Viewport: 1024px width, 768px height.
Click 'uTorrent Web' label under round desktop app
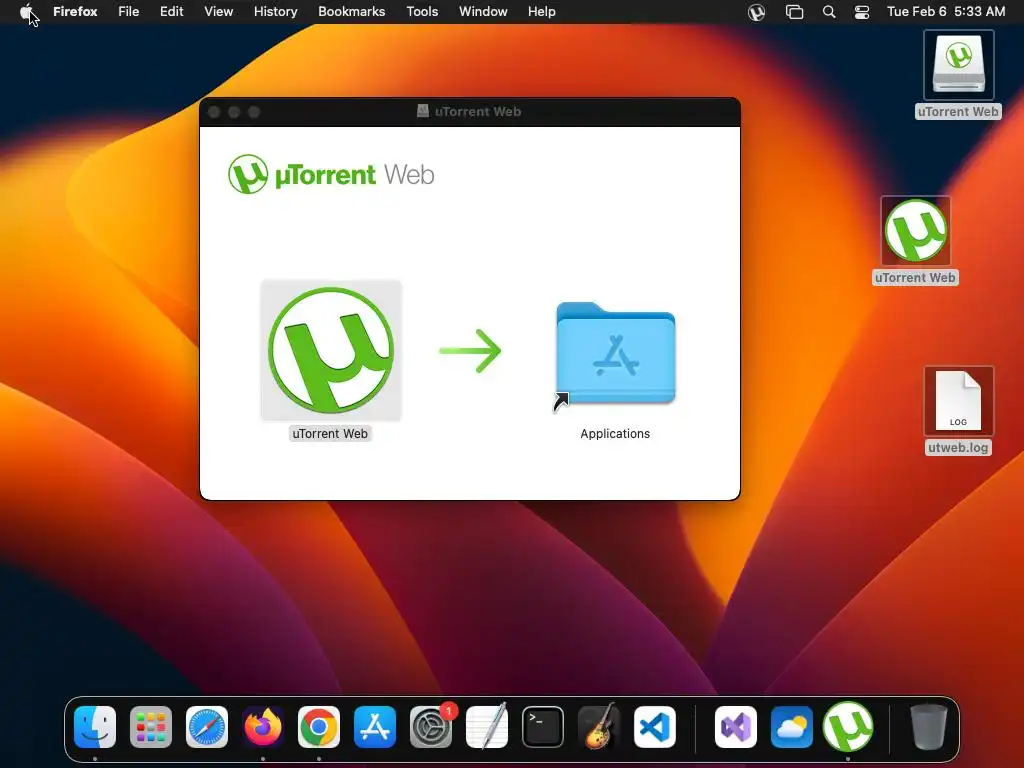(915, 278)
